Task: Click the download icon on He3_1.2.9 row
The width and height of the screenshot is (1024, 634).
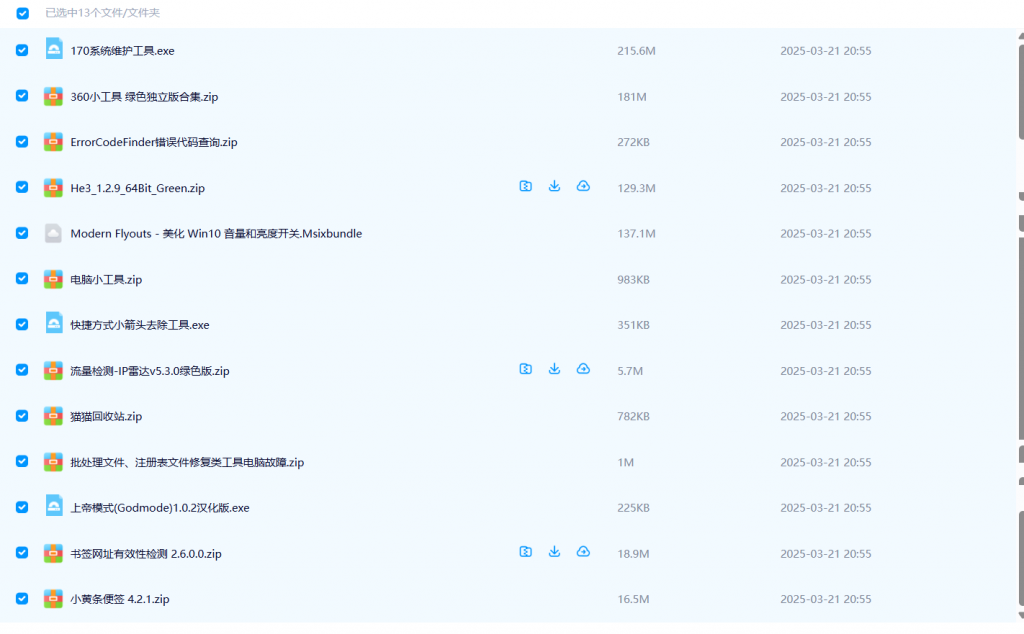Action: (554, 187)
